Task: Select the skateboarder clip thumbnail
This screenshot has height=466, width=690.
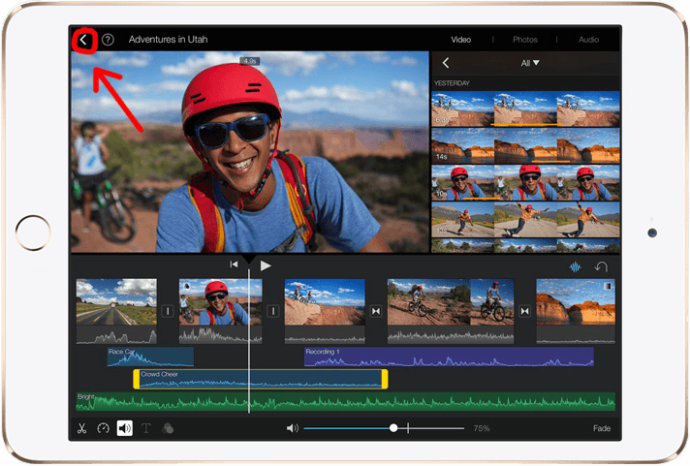Action: tap(525, 220)
